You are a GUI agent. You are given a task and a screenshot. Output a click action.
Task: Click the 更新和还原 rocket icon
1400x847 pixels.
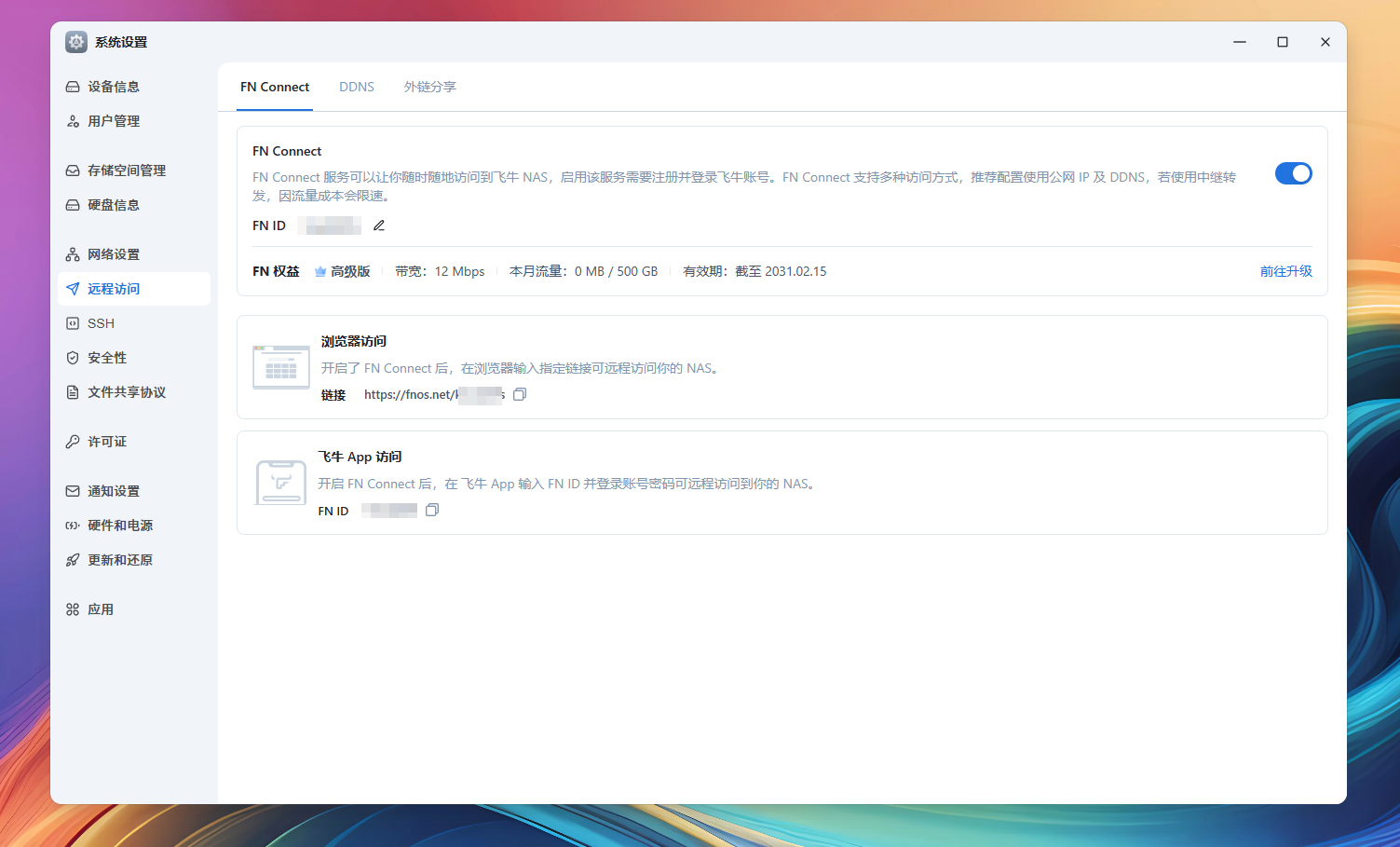[x=74, y=559]
